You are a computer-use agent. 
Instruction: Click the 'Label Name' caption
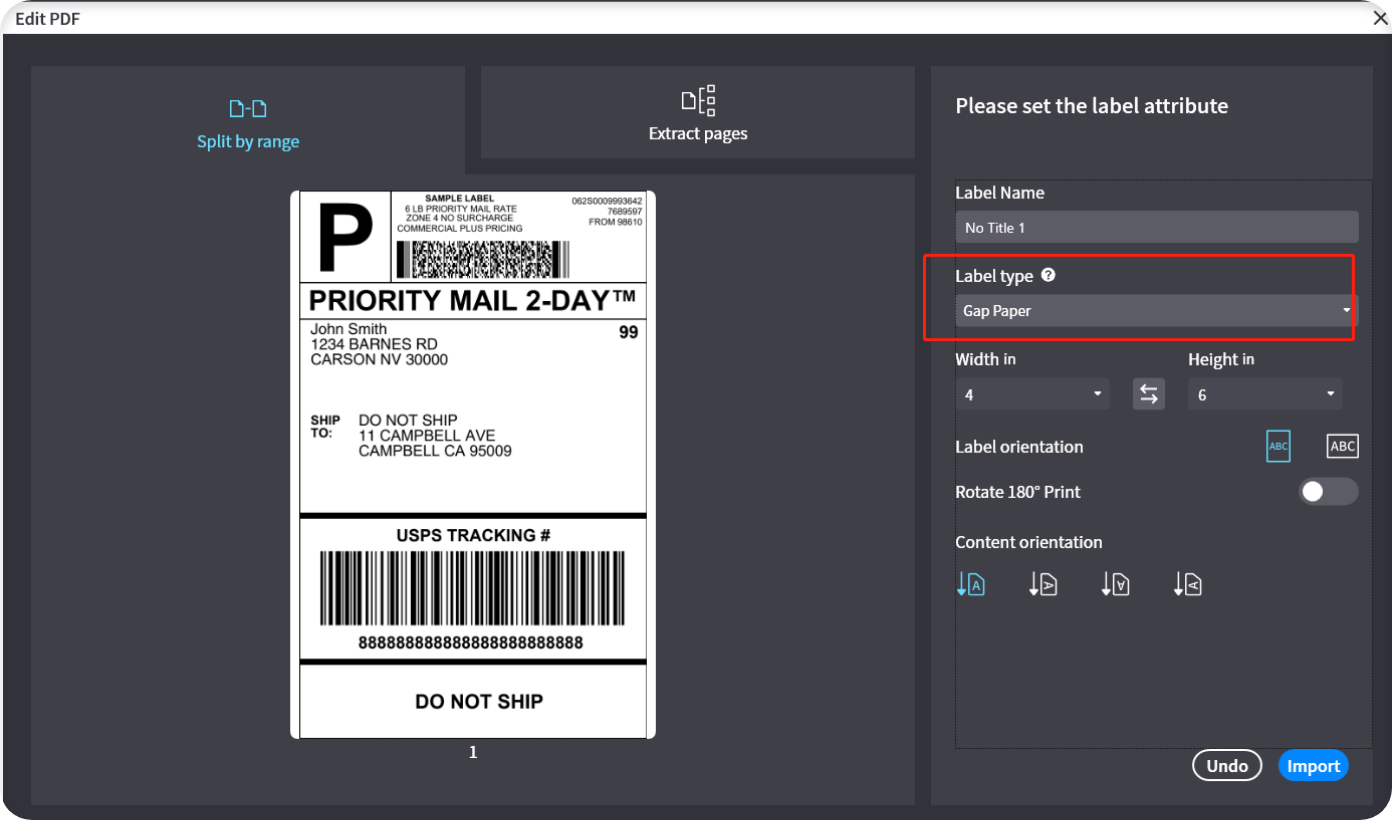pyautogui.click(x=1000, y=193)
